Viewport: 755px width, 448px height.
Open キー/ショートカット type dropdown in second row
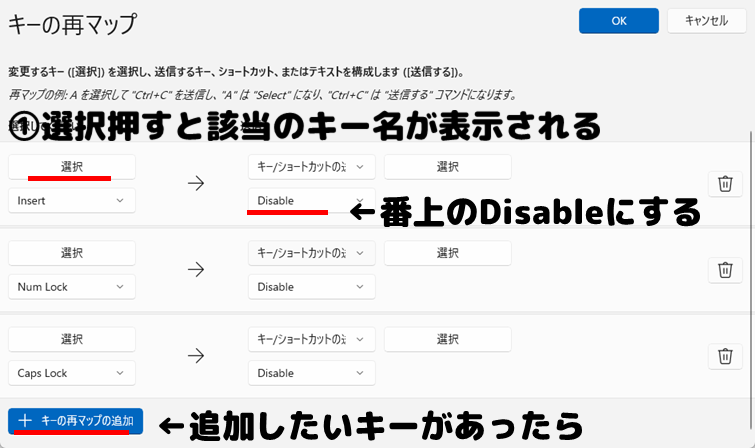pos(311,253)
